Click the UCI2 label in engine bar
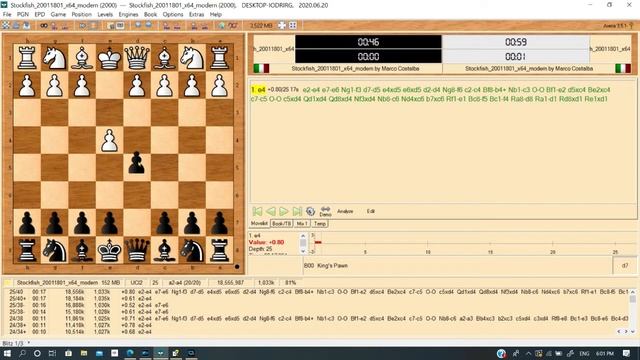 (136, 282)
